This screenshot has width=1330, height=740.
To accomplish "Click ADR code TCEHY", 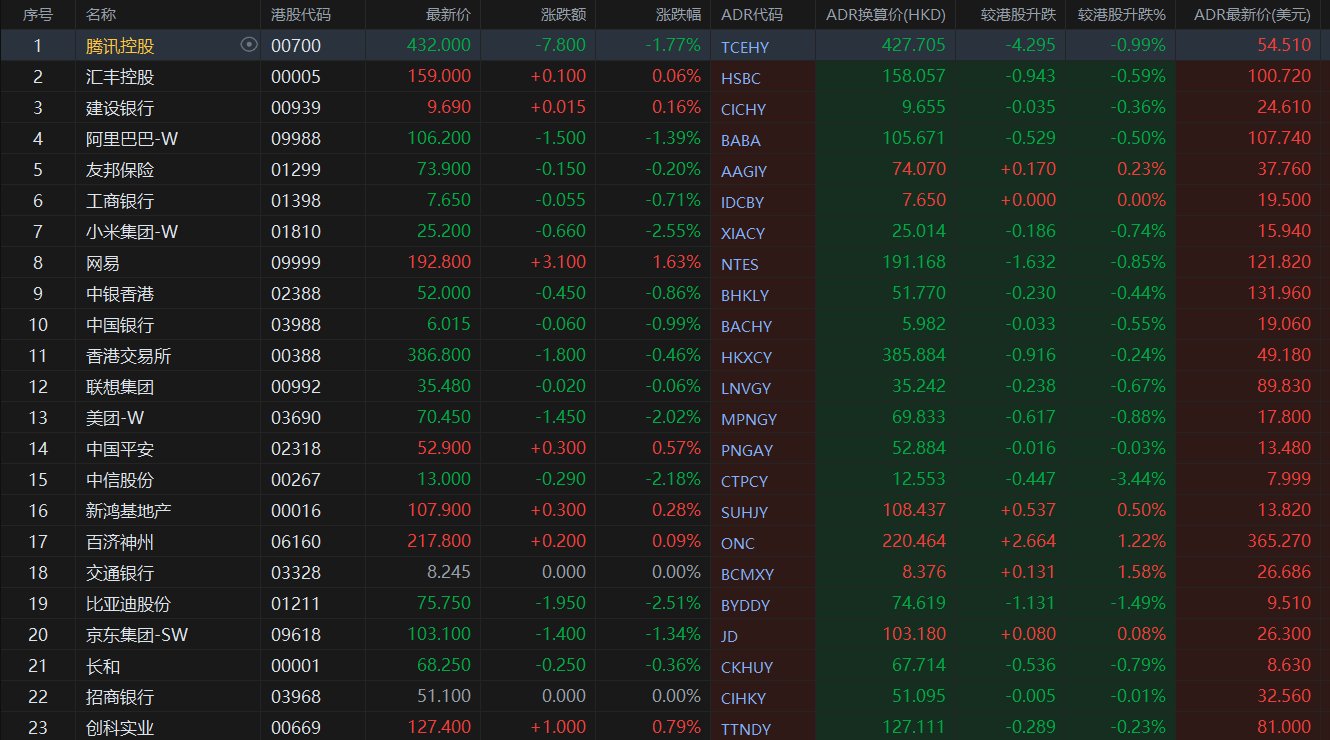I will [745, 47].
